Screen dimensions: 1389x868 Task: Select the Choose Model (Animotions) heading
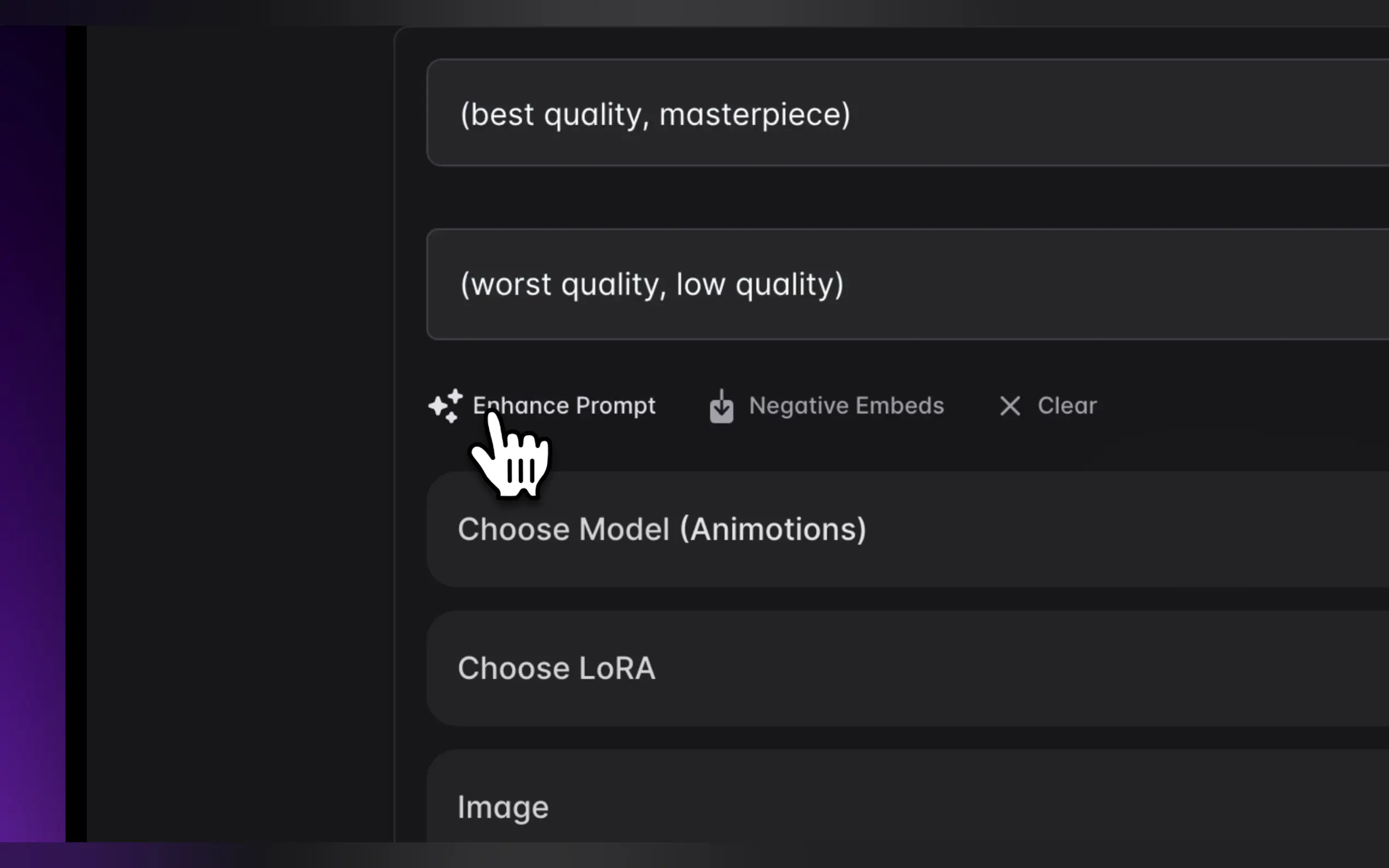tap(662, 529)
